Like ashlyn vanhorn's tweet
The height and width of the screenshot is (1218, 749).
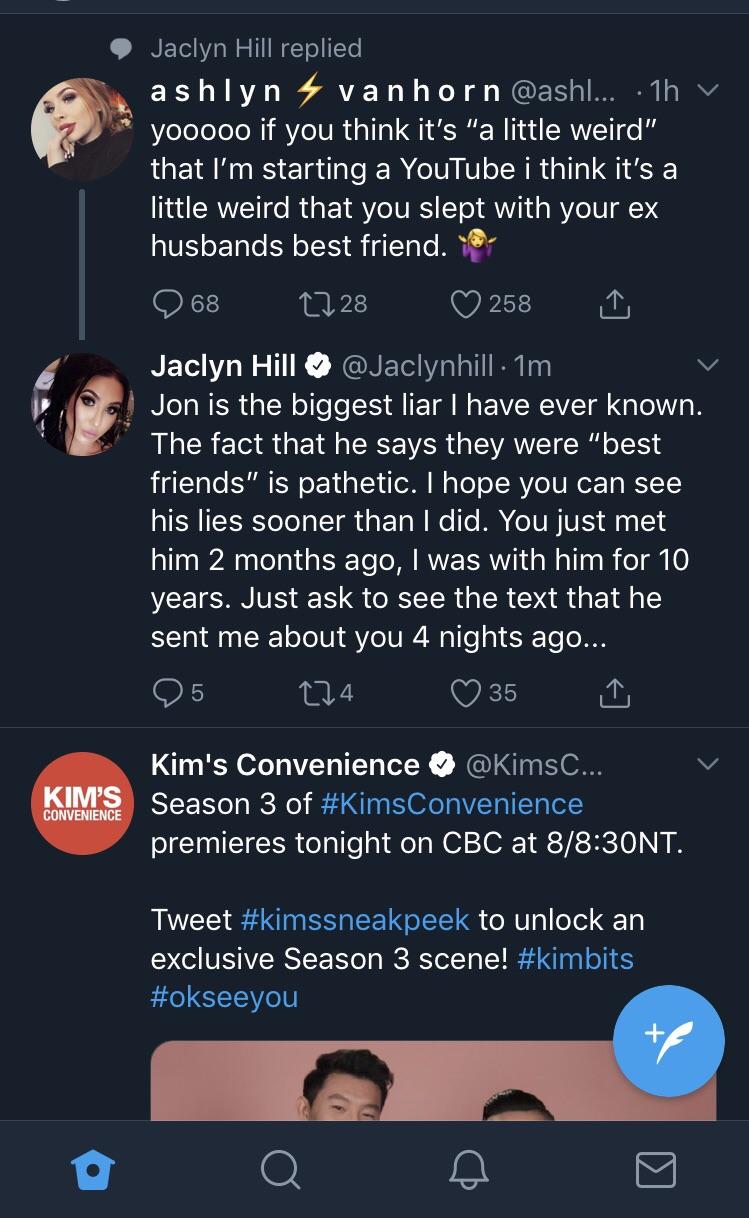[x=465, y=304]
